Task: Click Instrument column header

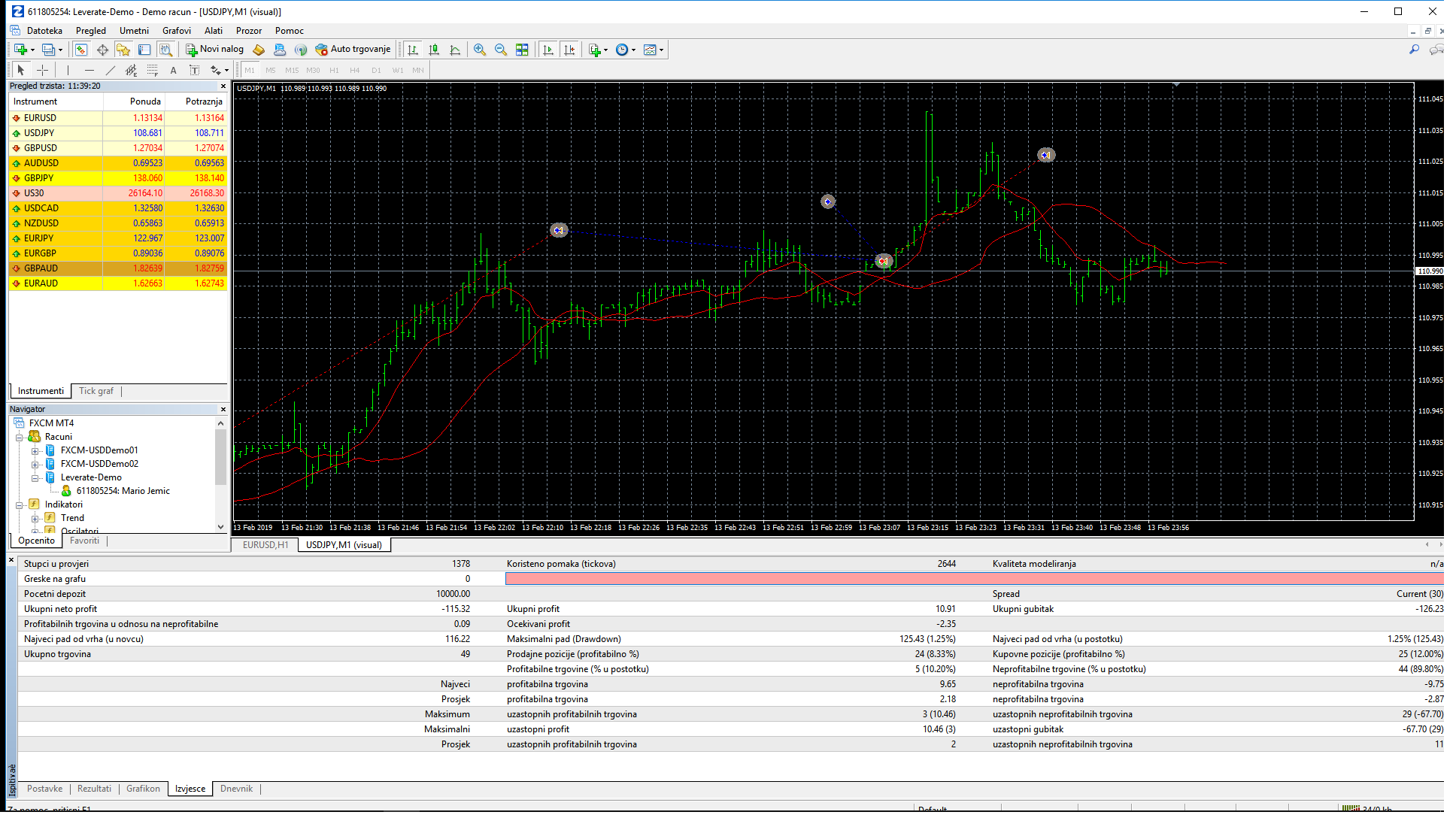Action: pos(55,101)
